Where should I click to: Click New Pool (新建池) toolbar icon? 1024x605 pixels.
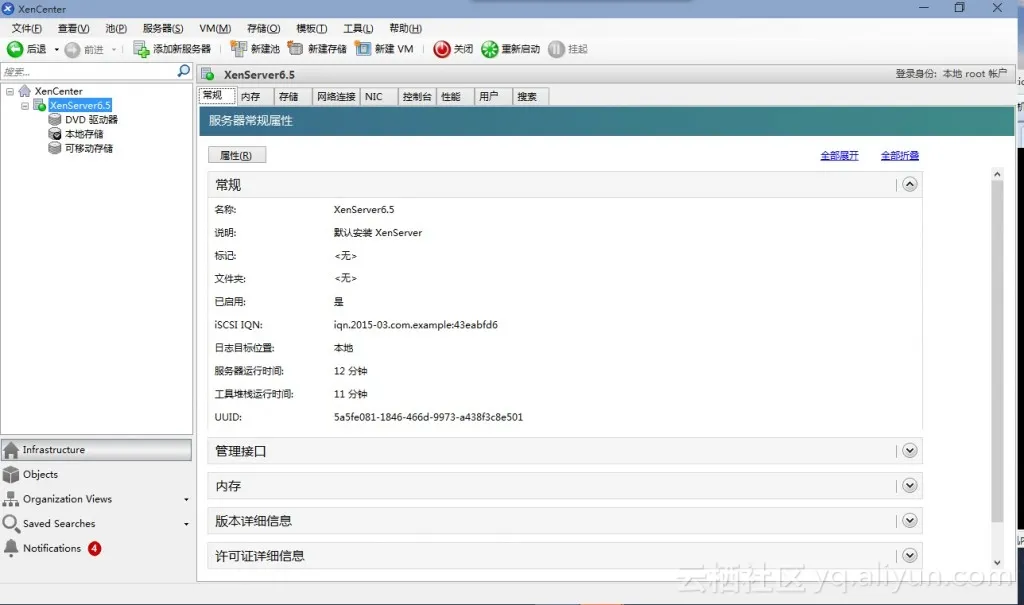[x=238, y=49]
